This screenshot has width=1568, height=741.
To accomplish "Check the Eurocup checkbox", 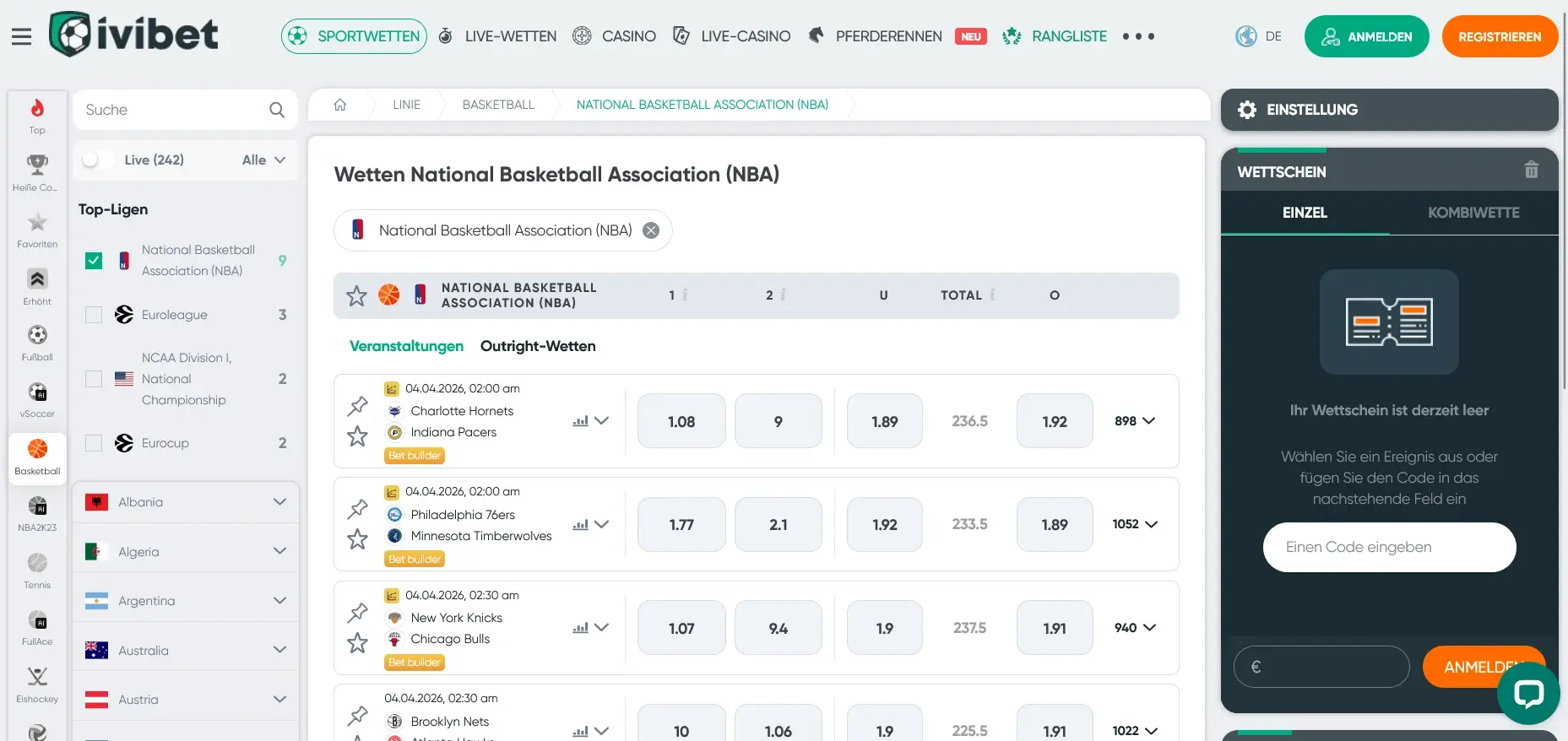I will coord(94,443).
